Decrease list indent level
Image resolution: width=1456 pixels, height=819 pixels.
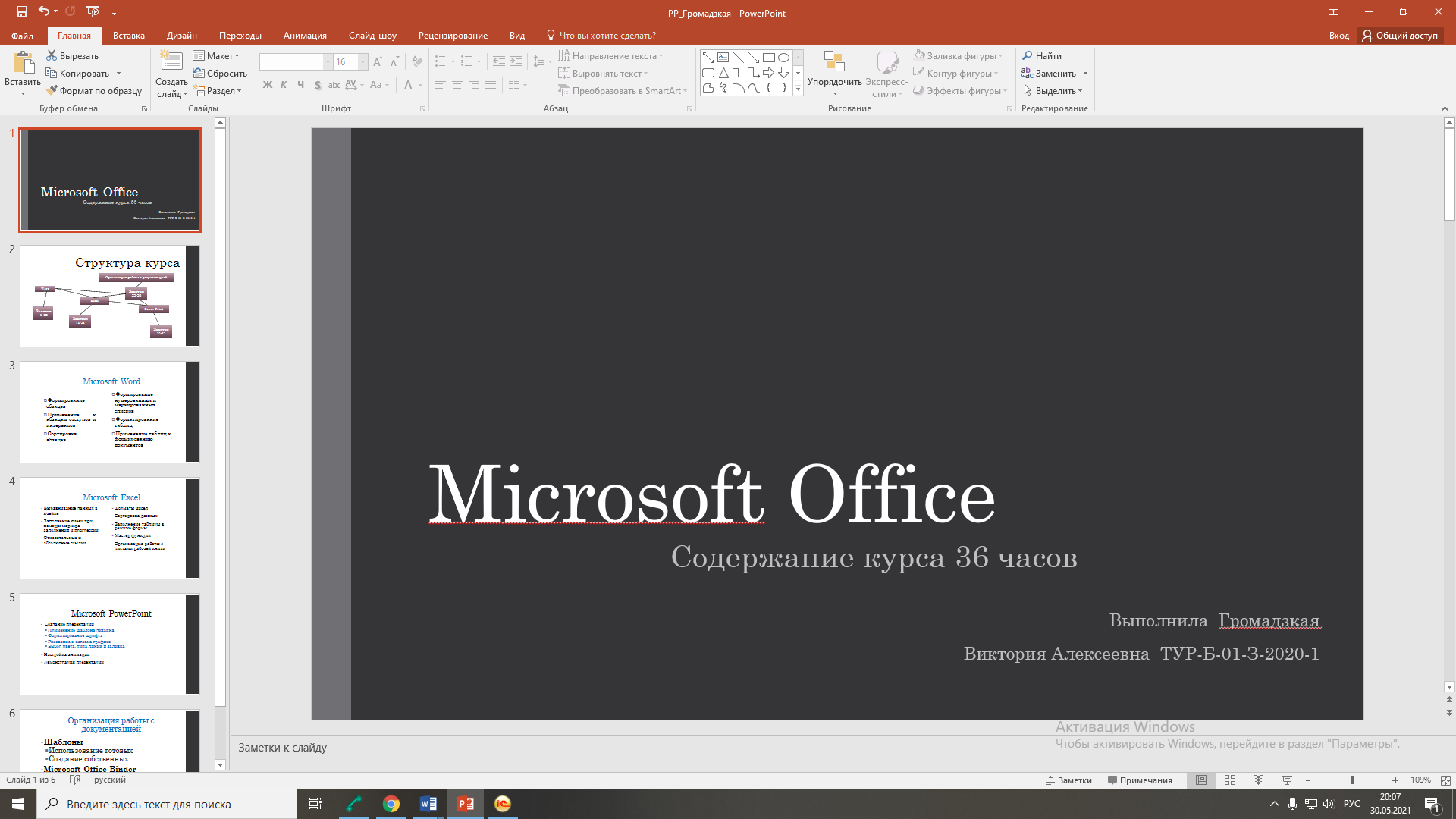(498, 61)
